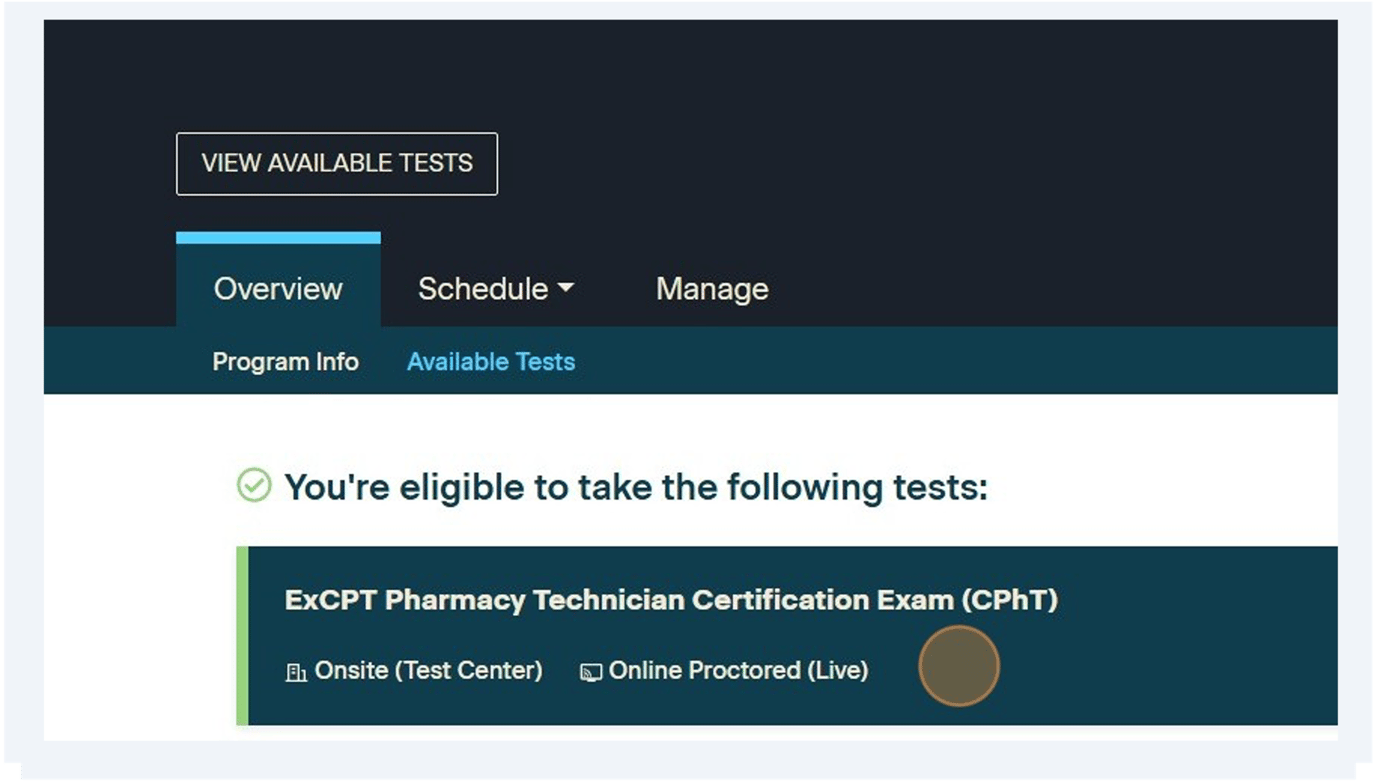Select the Program Info section
The width and height of the screenshot is (1376, 783).
click(x=285, y=361)
